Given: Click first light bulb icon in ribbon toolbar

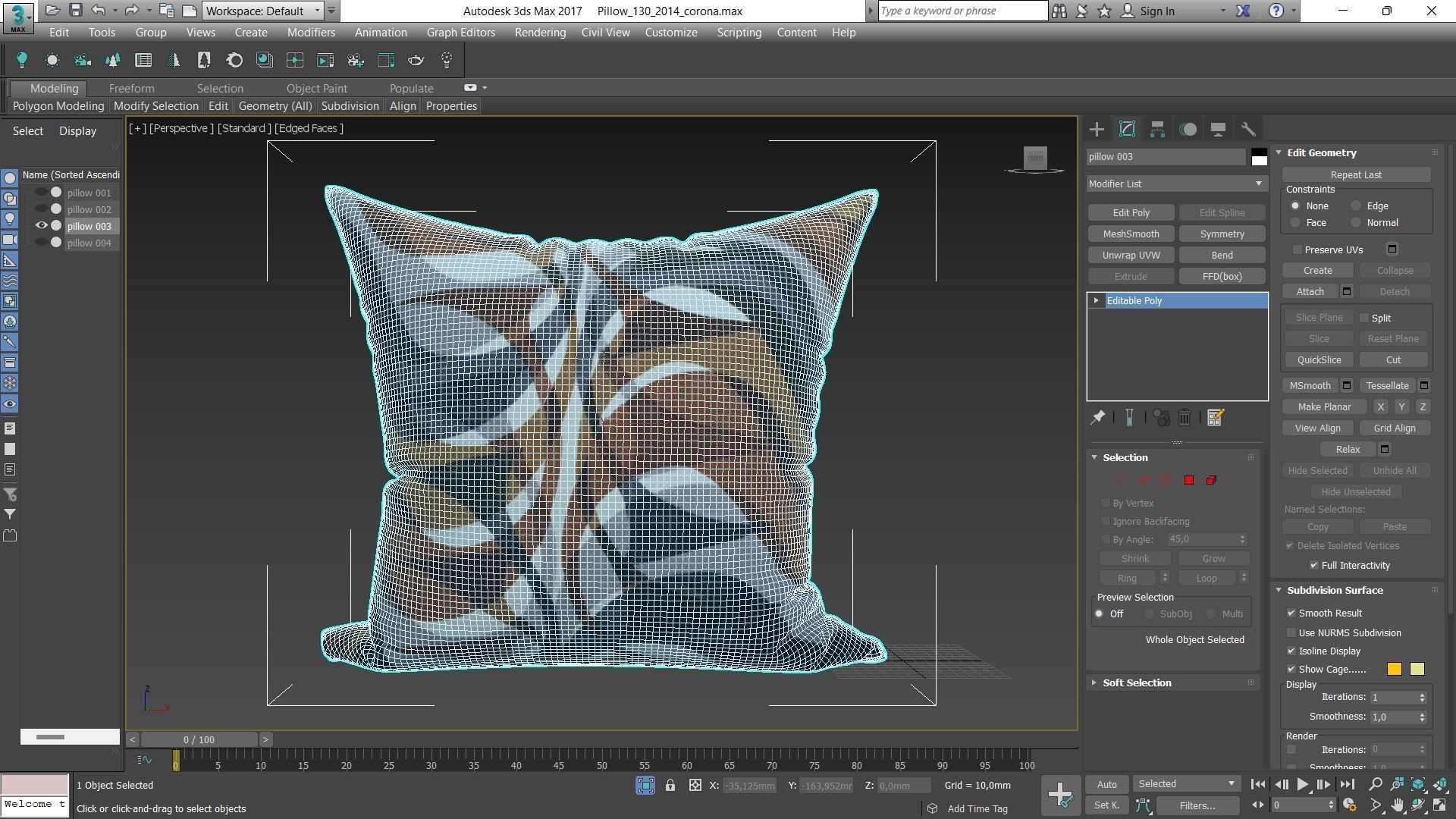Looking at the screenshot, I should click(22, 60).
